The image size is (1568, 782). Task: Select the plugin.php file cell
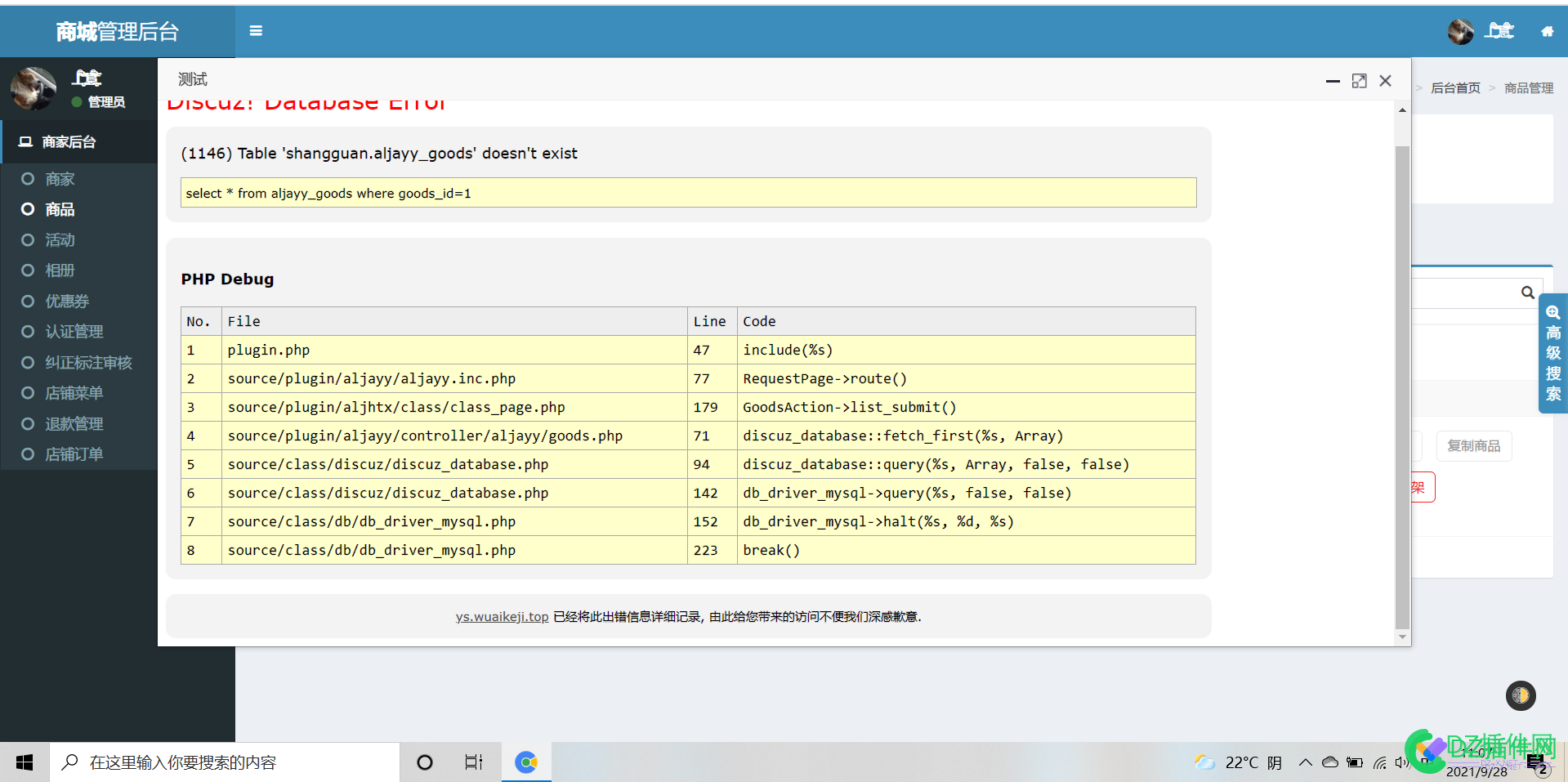coord(454,350)
